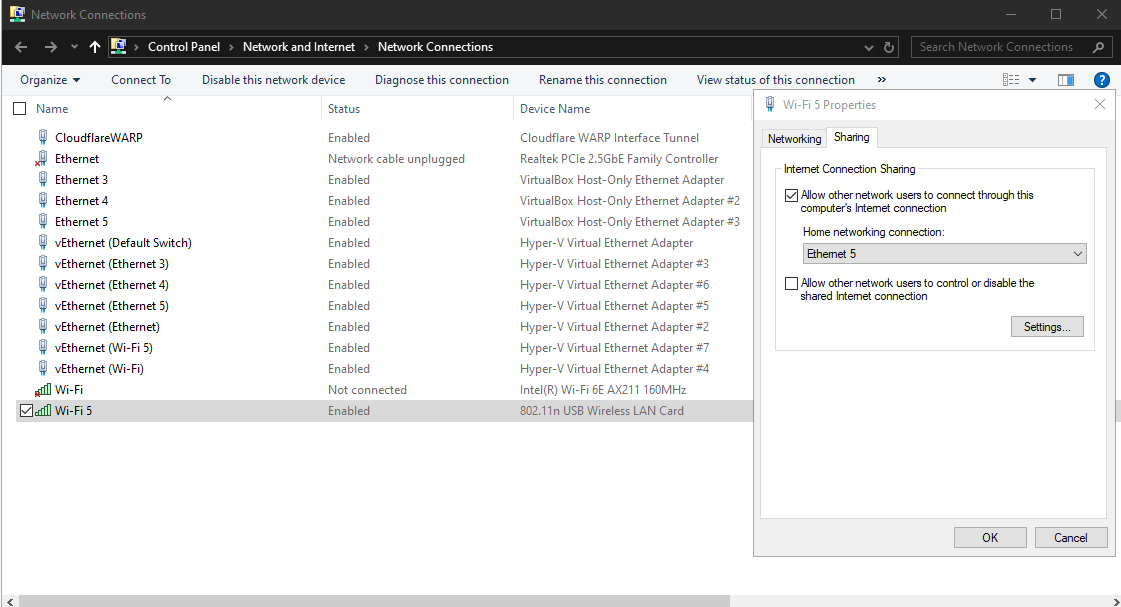Click the Help question mark icon
Viewport: 1121px width, 607px height.
click(x=1101, y=80)
